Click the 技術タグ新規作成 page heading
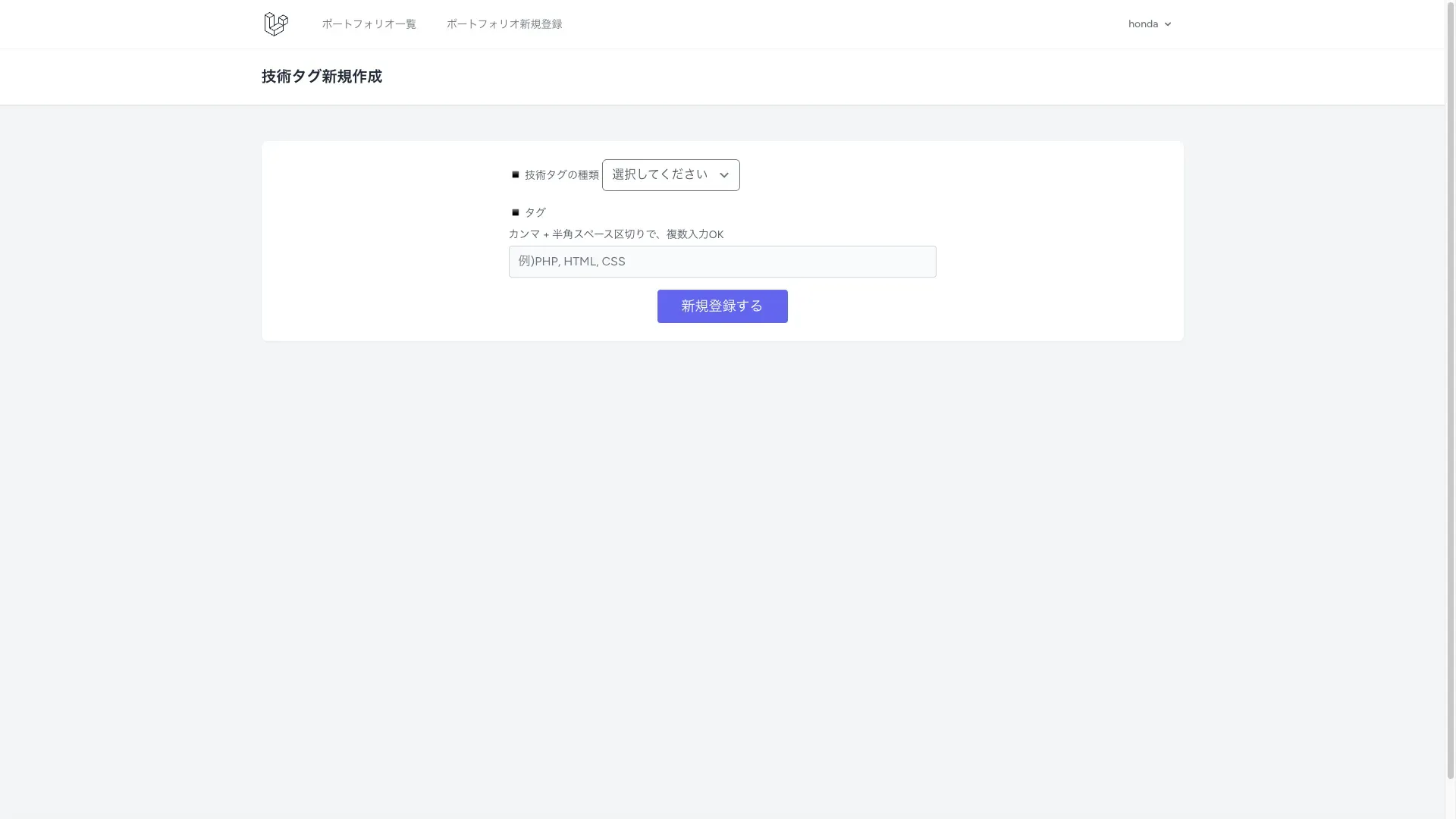The width and height of the screenshot is (1456, 819). coord(322,77)
